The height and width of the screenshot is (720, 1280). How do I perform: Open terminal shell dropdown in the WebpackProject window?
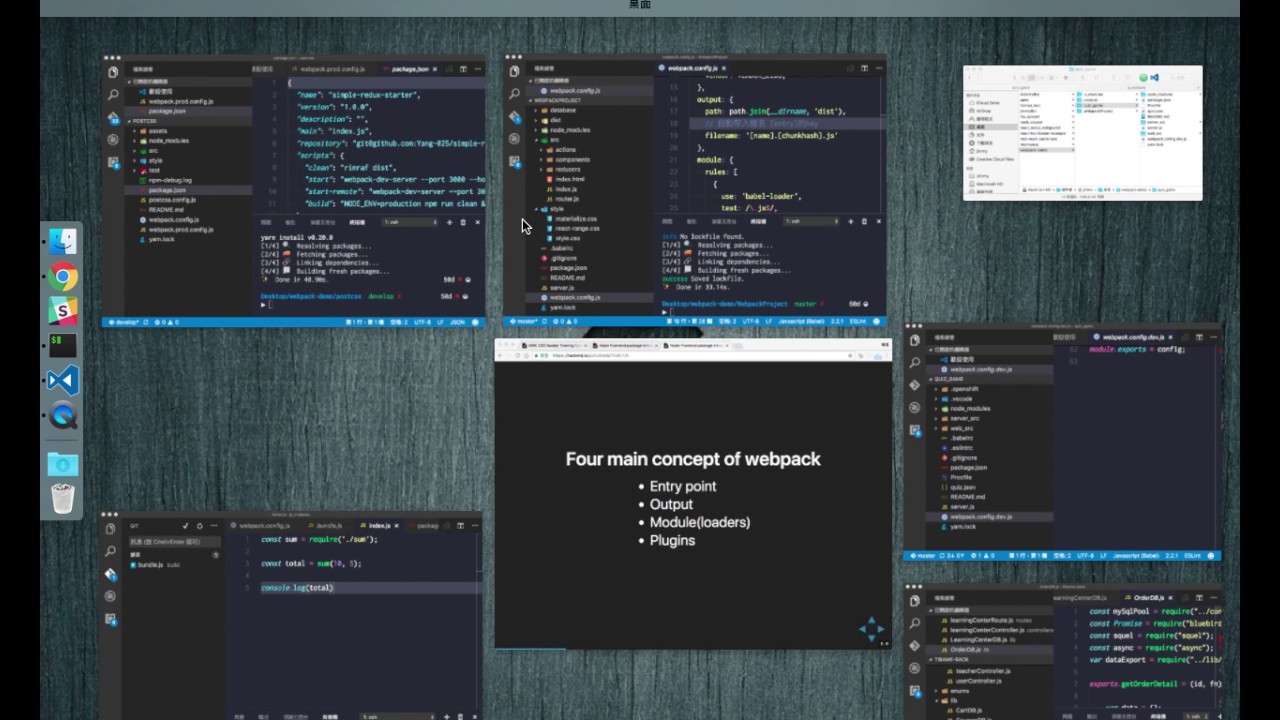[x=810, y=222]
